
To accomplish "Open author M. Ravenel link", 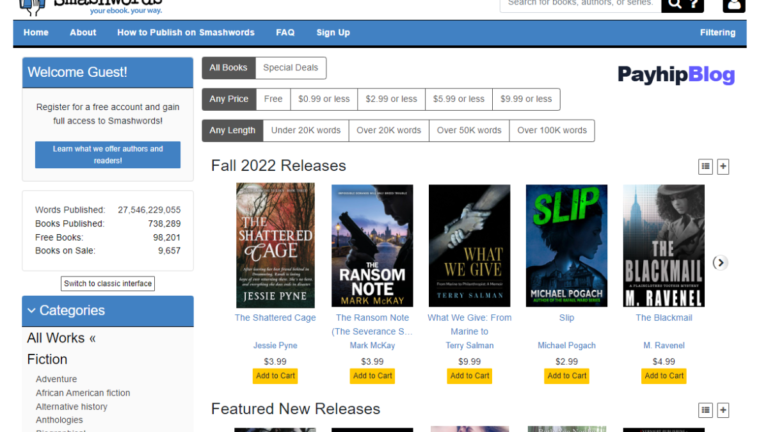I will click(x=664, y=345).
